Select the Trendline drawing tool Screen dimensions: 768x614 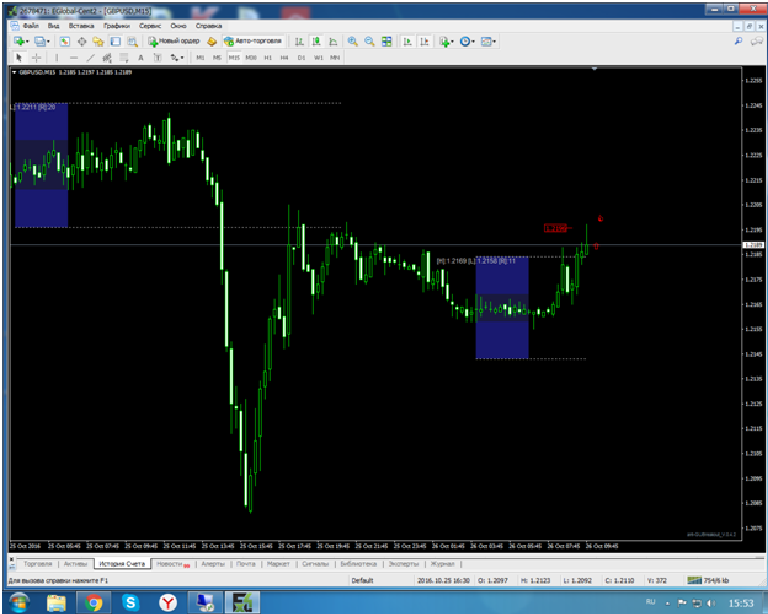[91, 58]
